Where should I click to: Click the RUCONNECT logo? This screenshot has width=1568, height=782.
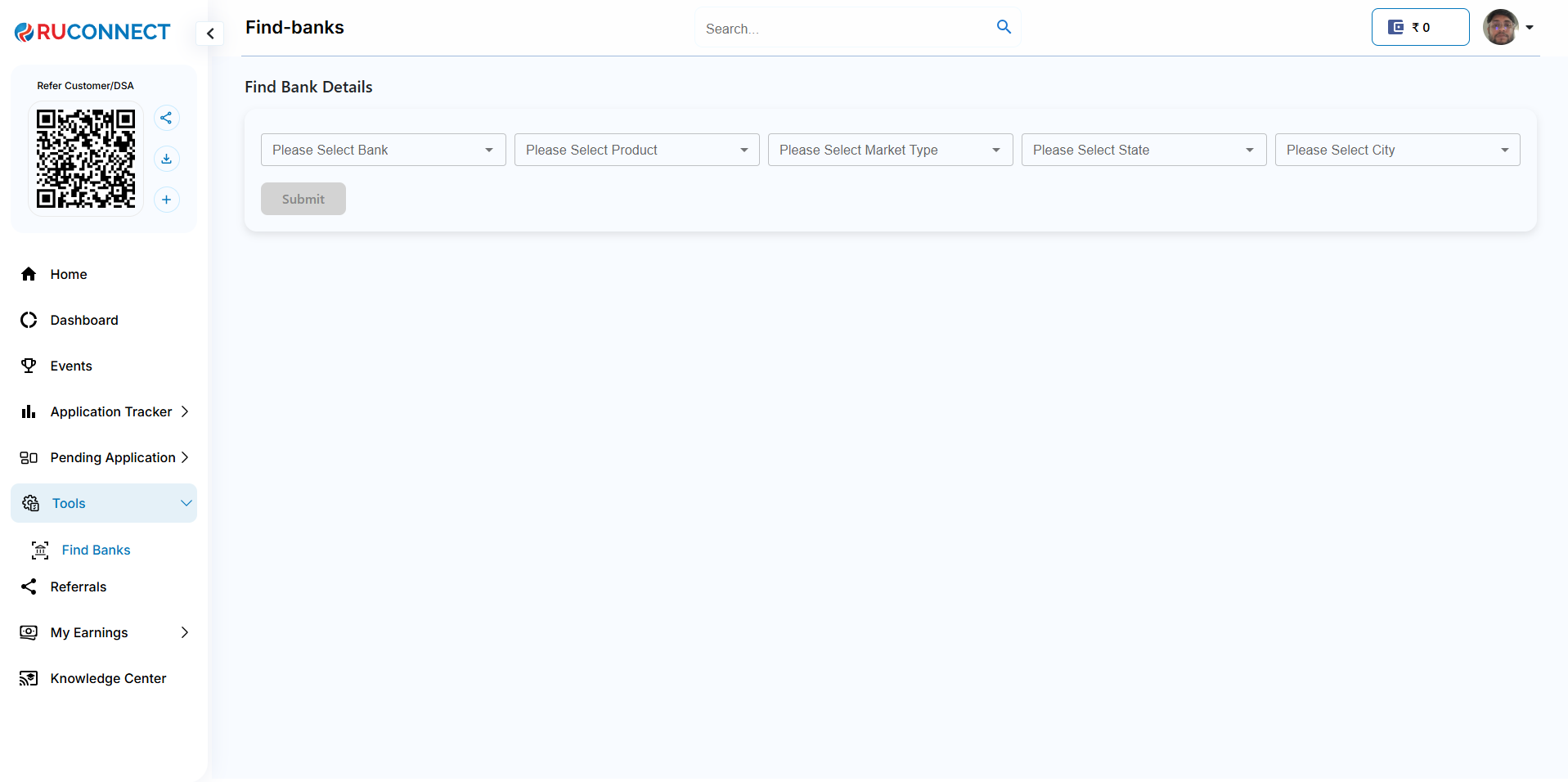pos(92,32)
